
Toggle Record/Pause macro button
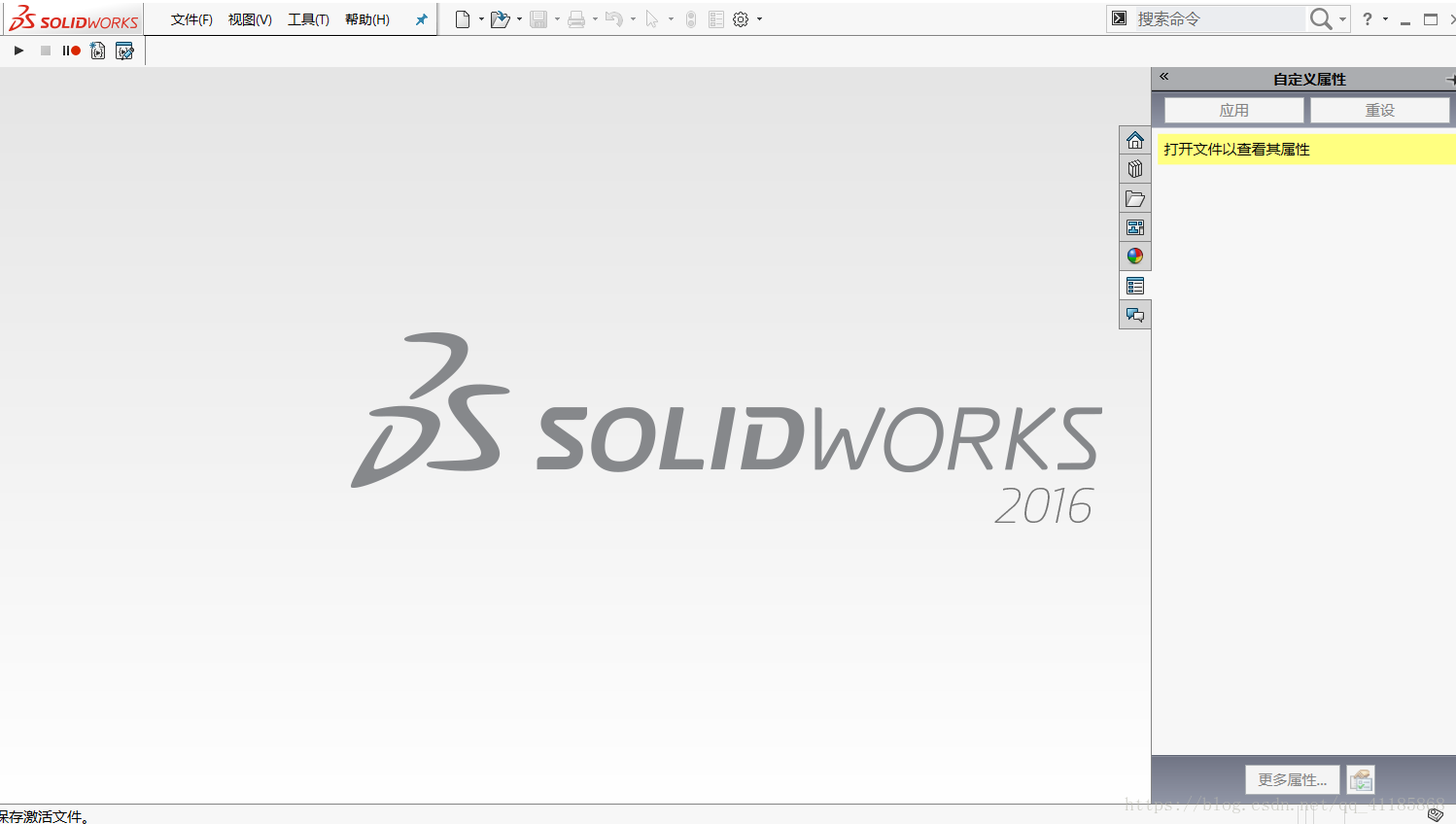71,51
